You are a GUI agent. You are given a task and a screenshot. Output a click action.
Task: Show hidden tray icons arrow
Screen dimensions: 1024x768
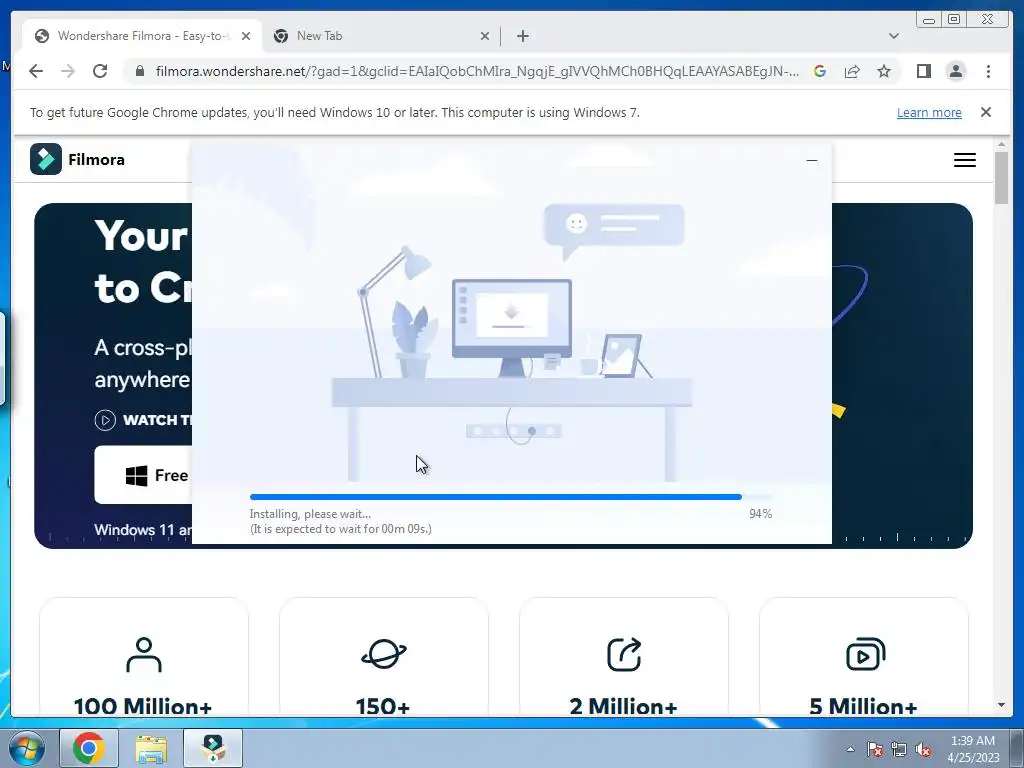pos(850,749)
